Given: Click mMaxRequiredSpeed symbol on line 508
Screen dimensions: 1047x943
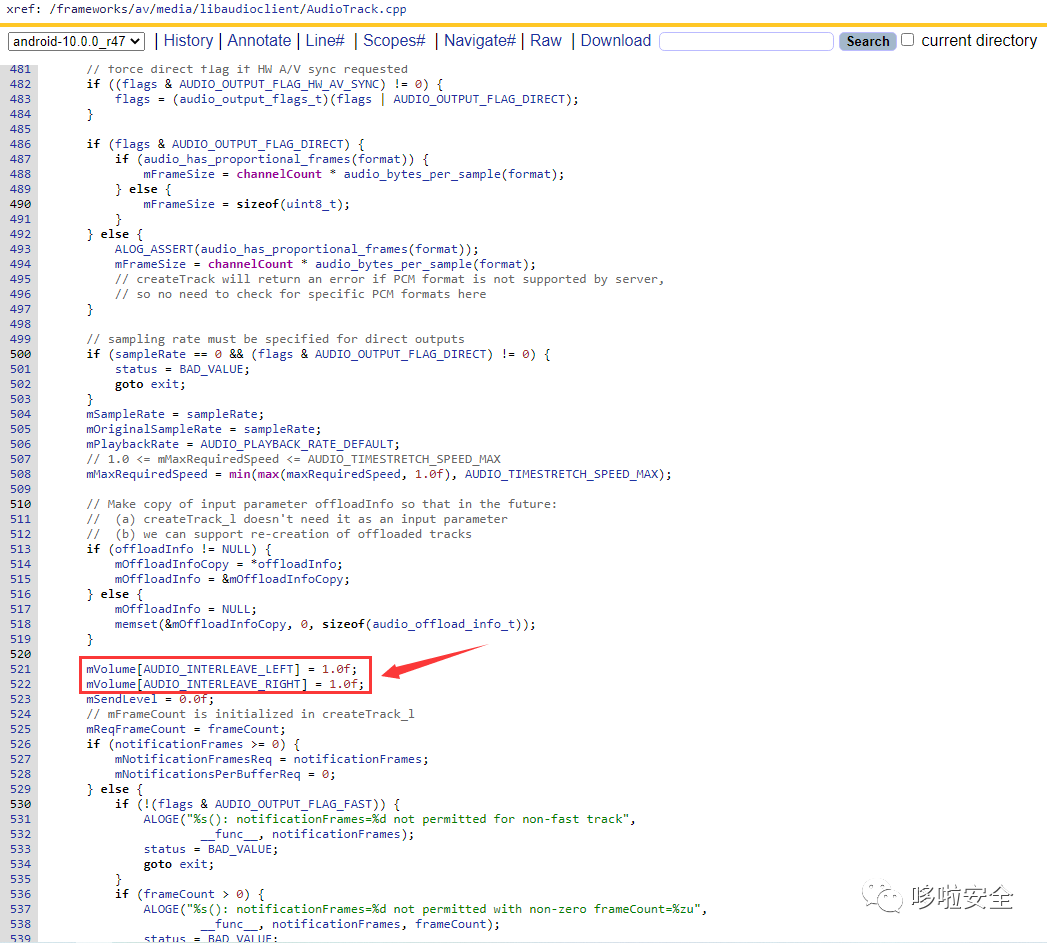Looking at the screenshot, I should 147,474.
